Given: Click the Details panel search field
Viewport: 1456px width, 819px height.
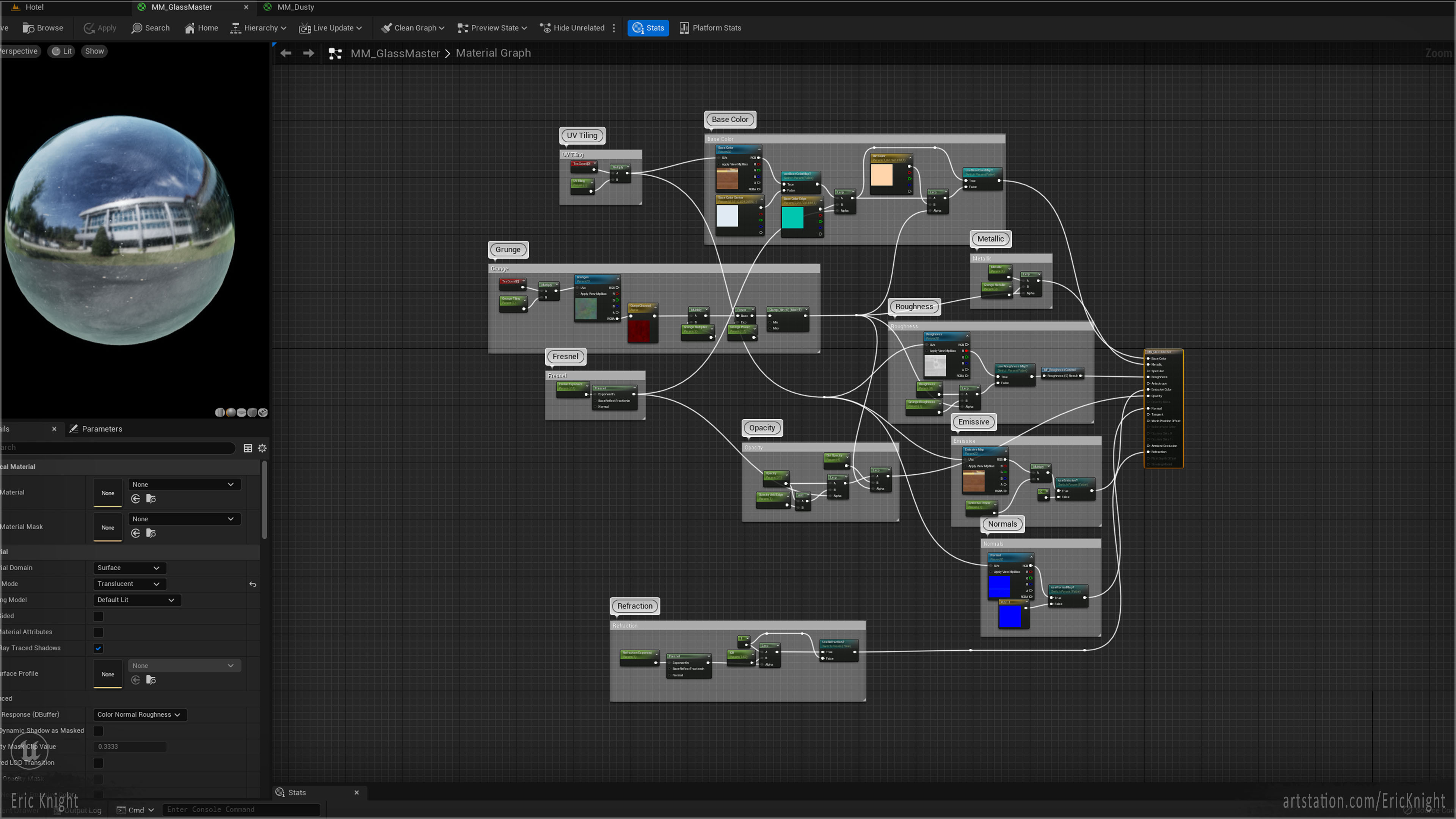Looking at the screenshot, I should click(x=117, y=448).
